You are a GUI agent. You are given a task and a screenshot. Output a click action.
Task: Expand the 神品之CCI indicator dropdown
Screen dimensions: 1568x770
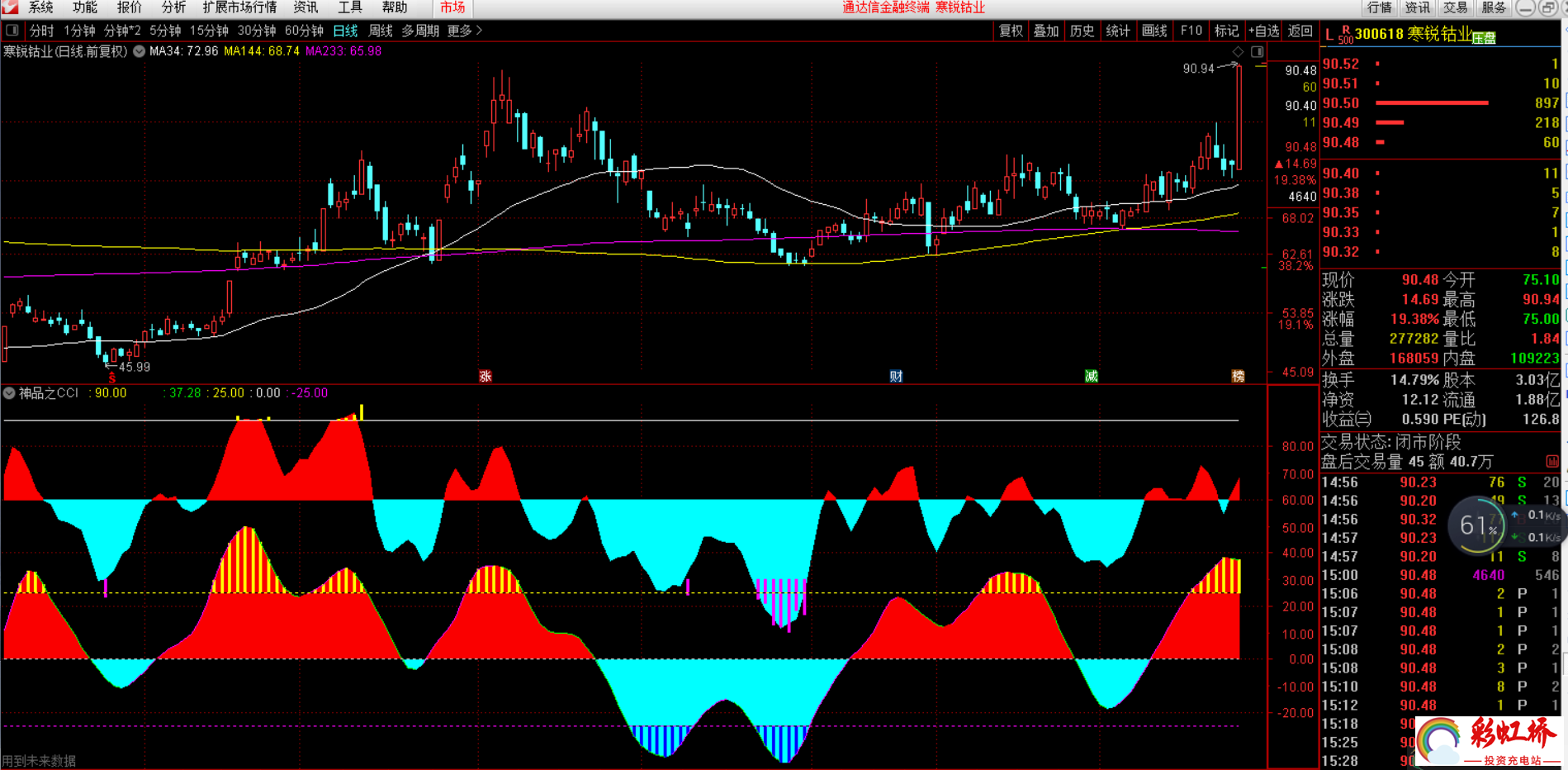[x=9, y=393]
